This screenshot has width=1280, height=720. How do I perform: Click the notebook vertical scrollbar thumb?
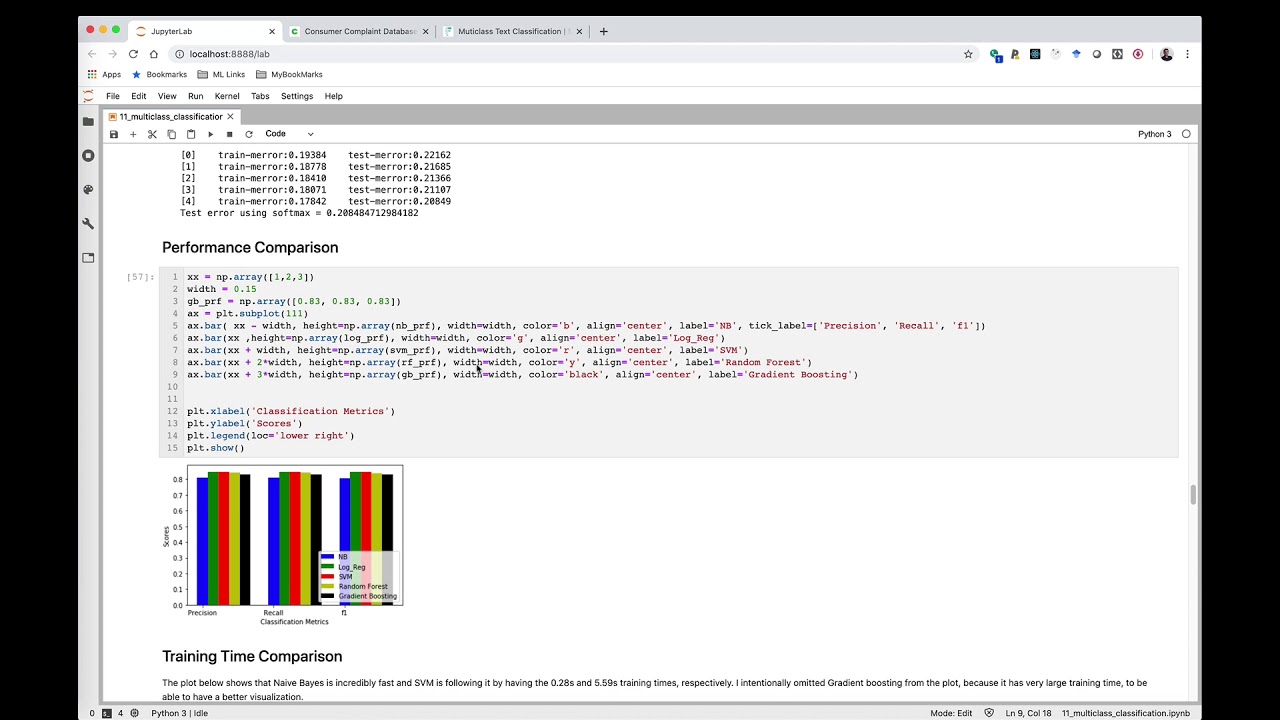click(x=1192, y=495)
